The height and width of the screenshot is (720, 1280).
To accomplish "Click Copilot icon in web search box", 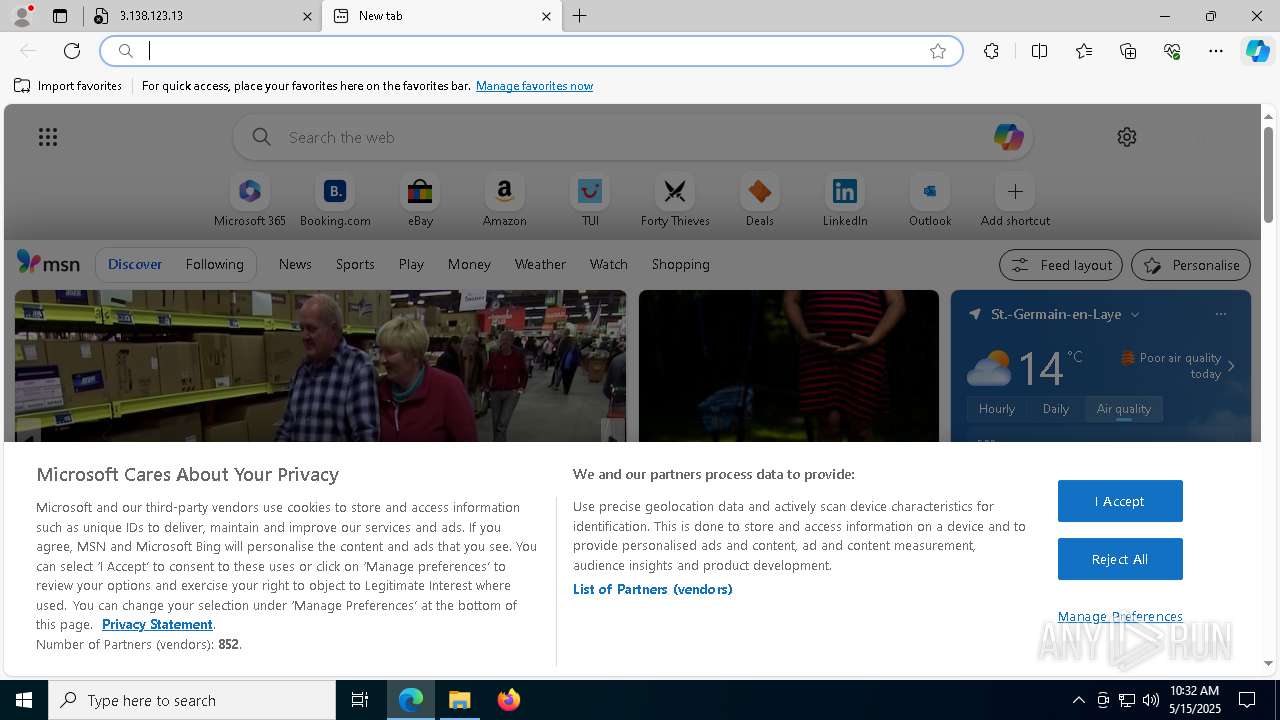I will click(1008, 137).
